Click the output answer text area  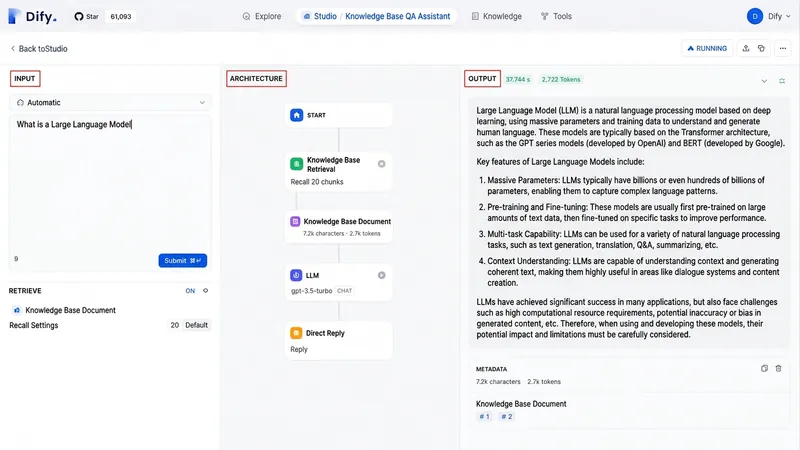click(630, 222)
